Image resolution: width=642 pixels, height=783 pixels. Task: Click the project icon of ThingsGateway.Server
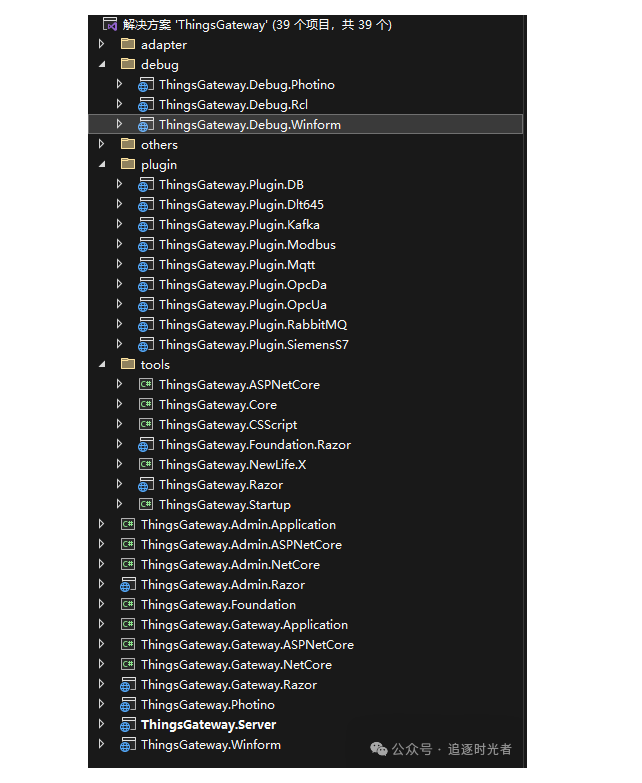coord(128,725)
